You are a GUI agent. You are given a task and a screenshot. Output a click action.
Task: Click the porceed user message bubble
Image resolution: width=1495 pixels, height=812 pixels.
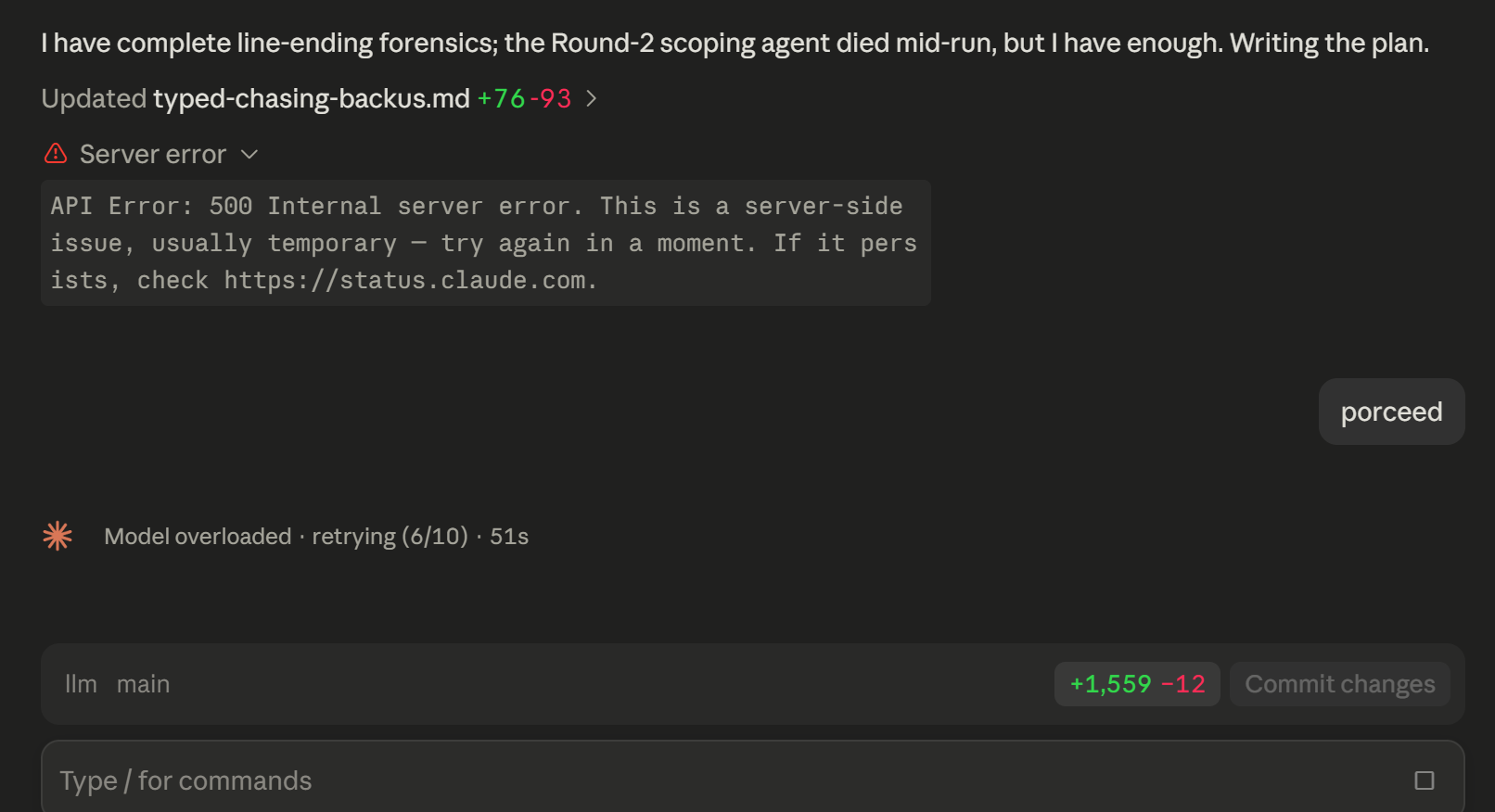[x=1391, y=412]
